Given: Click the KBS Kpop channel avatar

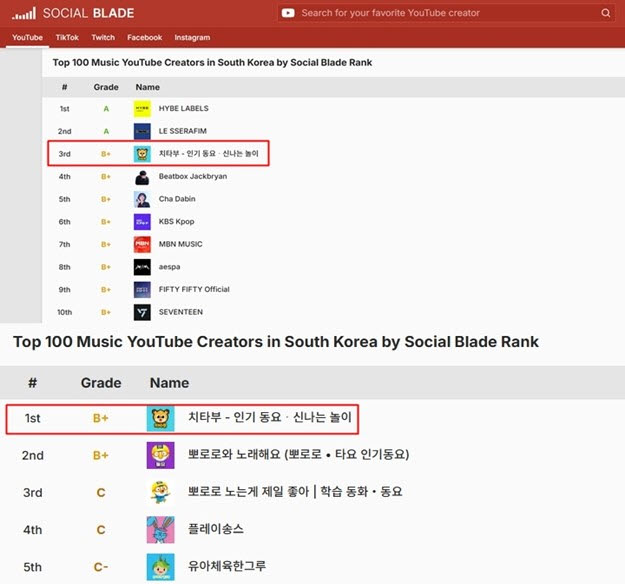Looking at the screenshot, I should pyautogui.click(x=142, y=222).
